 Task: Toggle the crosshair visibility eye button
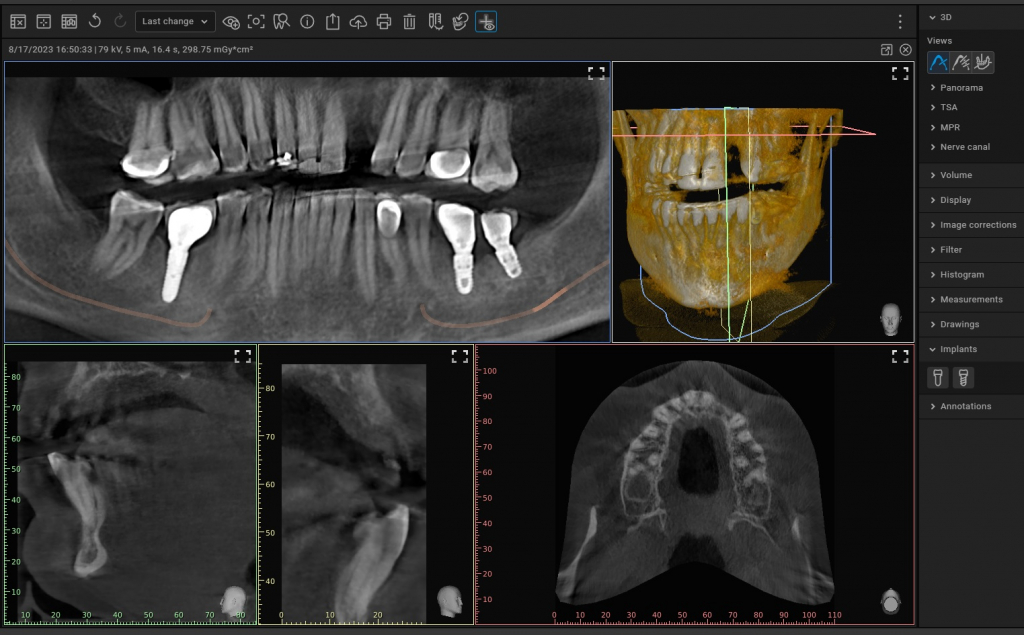pyautogui.click(x=486, y=22)
